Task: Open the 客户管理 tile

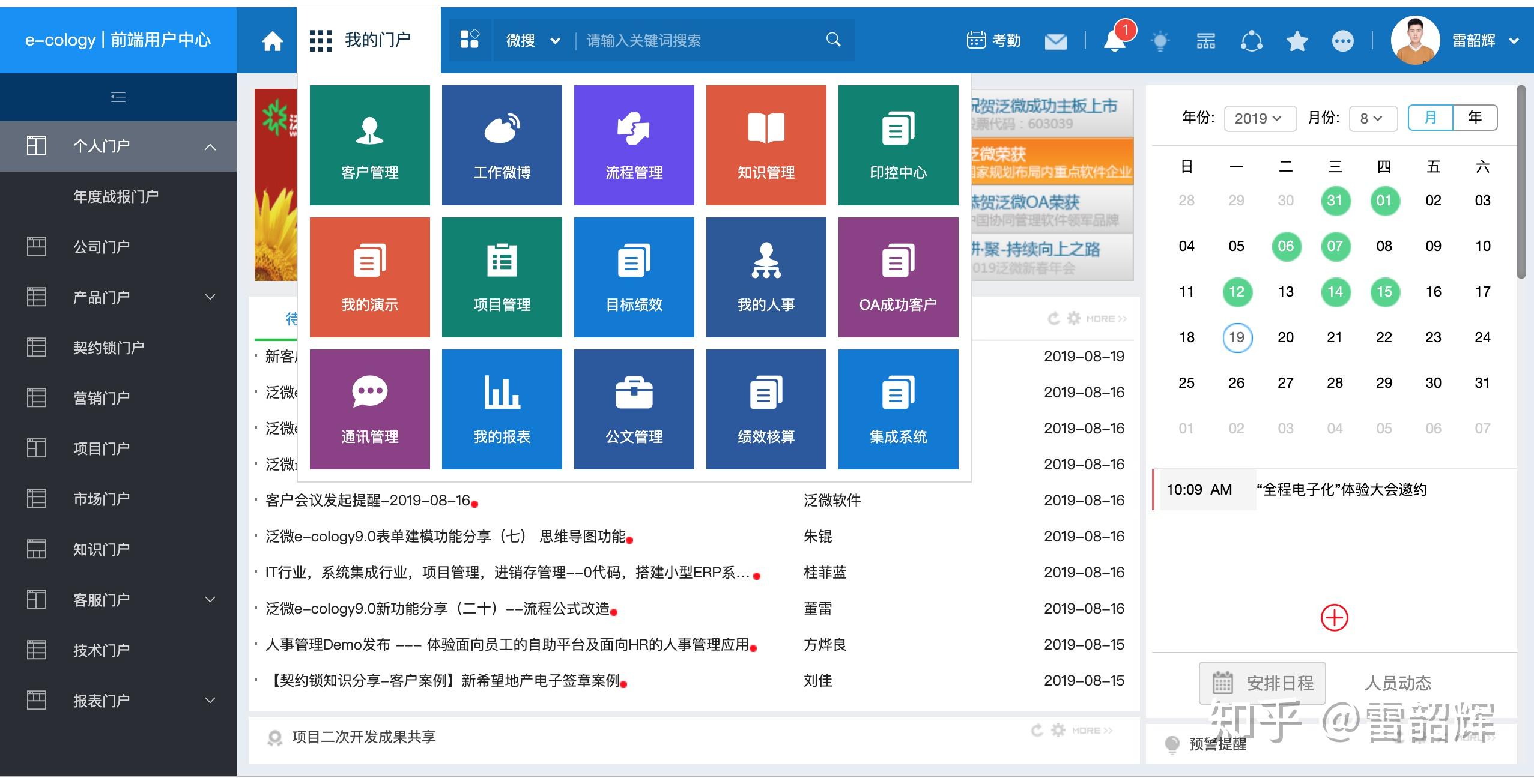Action: pyautogui.click(x=369, y=145)
